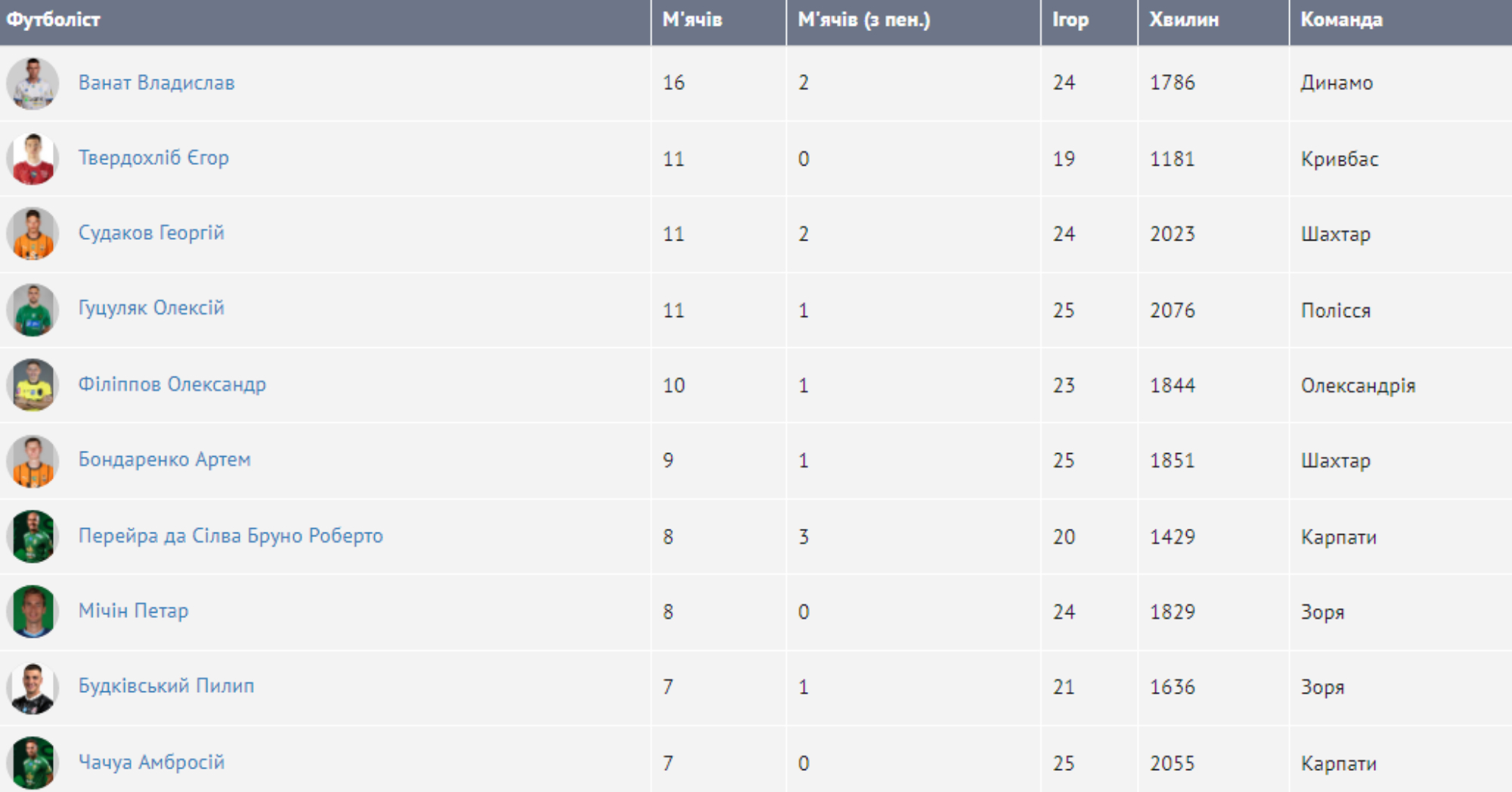Sort by the Команда column header

pos(1341,20)
